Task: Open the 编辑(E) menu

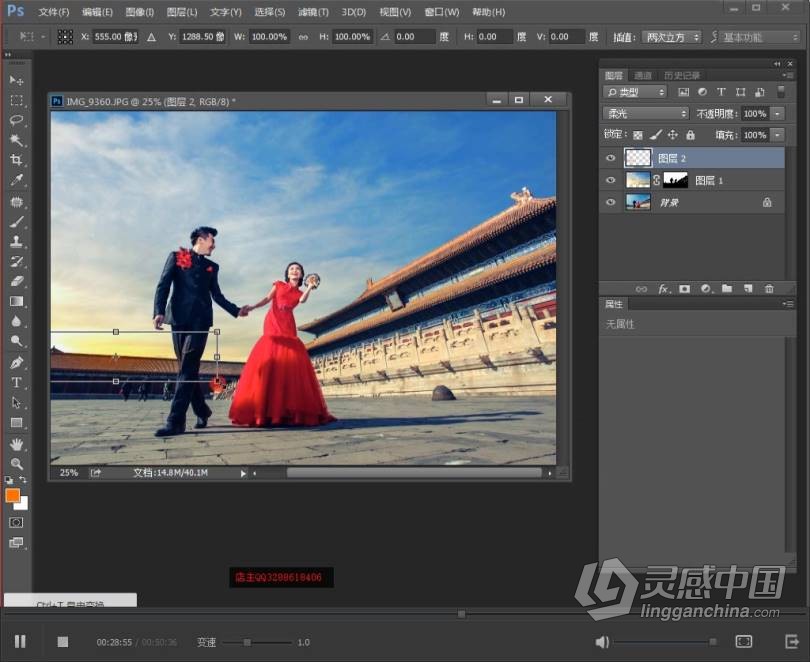Action: [97, 12]
